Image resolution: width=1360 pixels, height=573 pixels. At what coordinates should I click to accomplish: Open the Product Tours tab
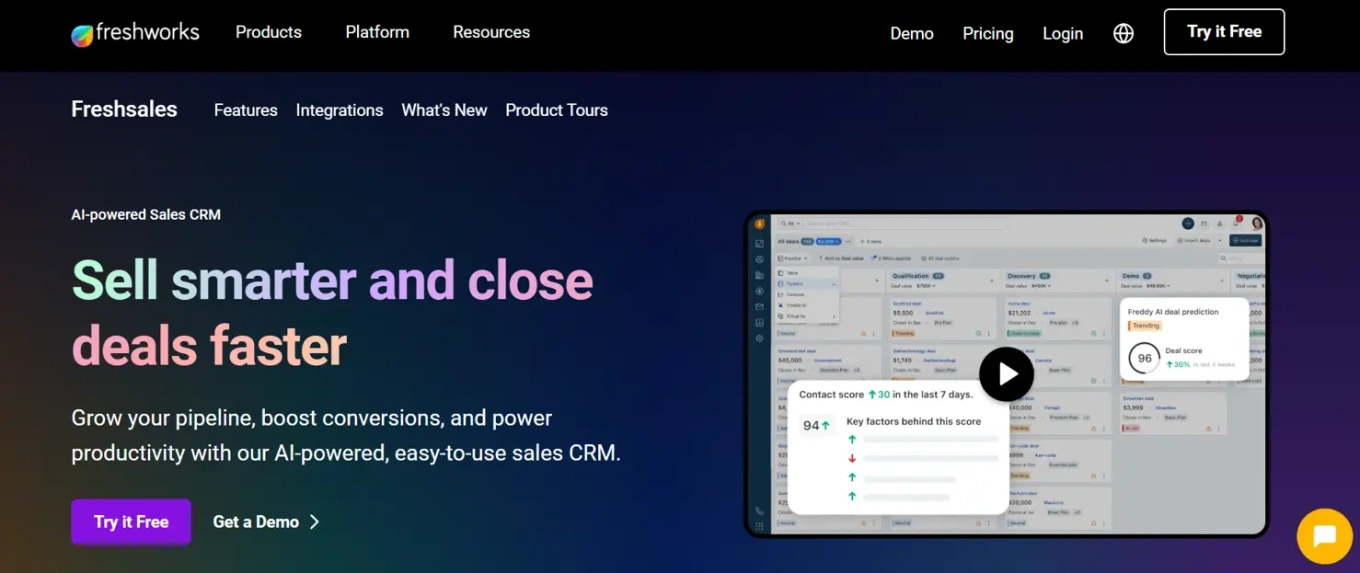click(556, 110)
